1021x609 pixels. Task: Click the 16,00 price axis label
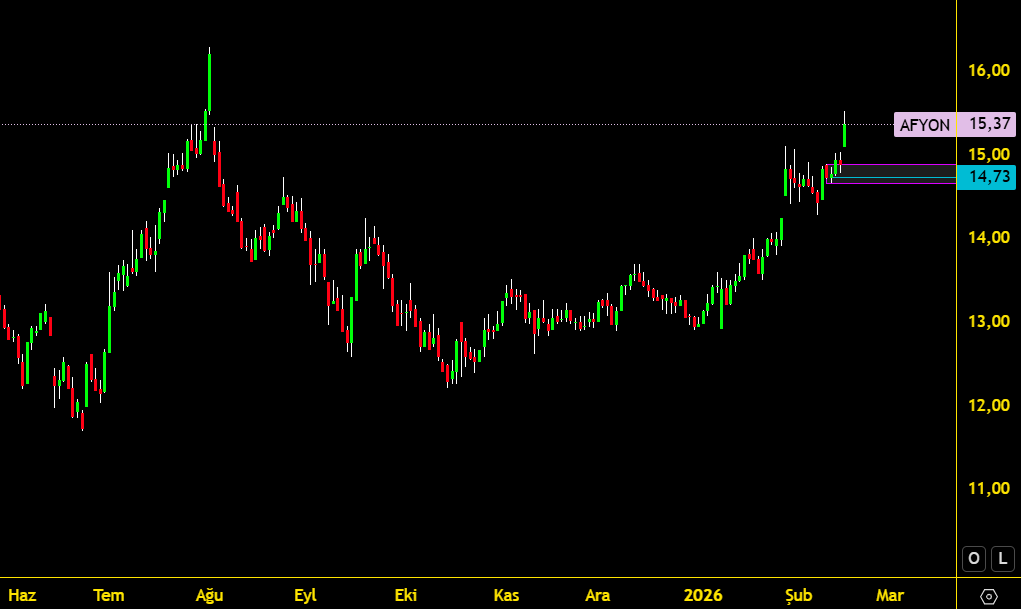point(988,70)
